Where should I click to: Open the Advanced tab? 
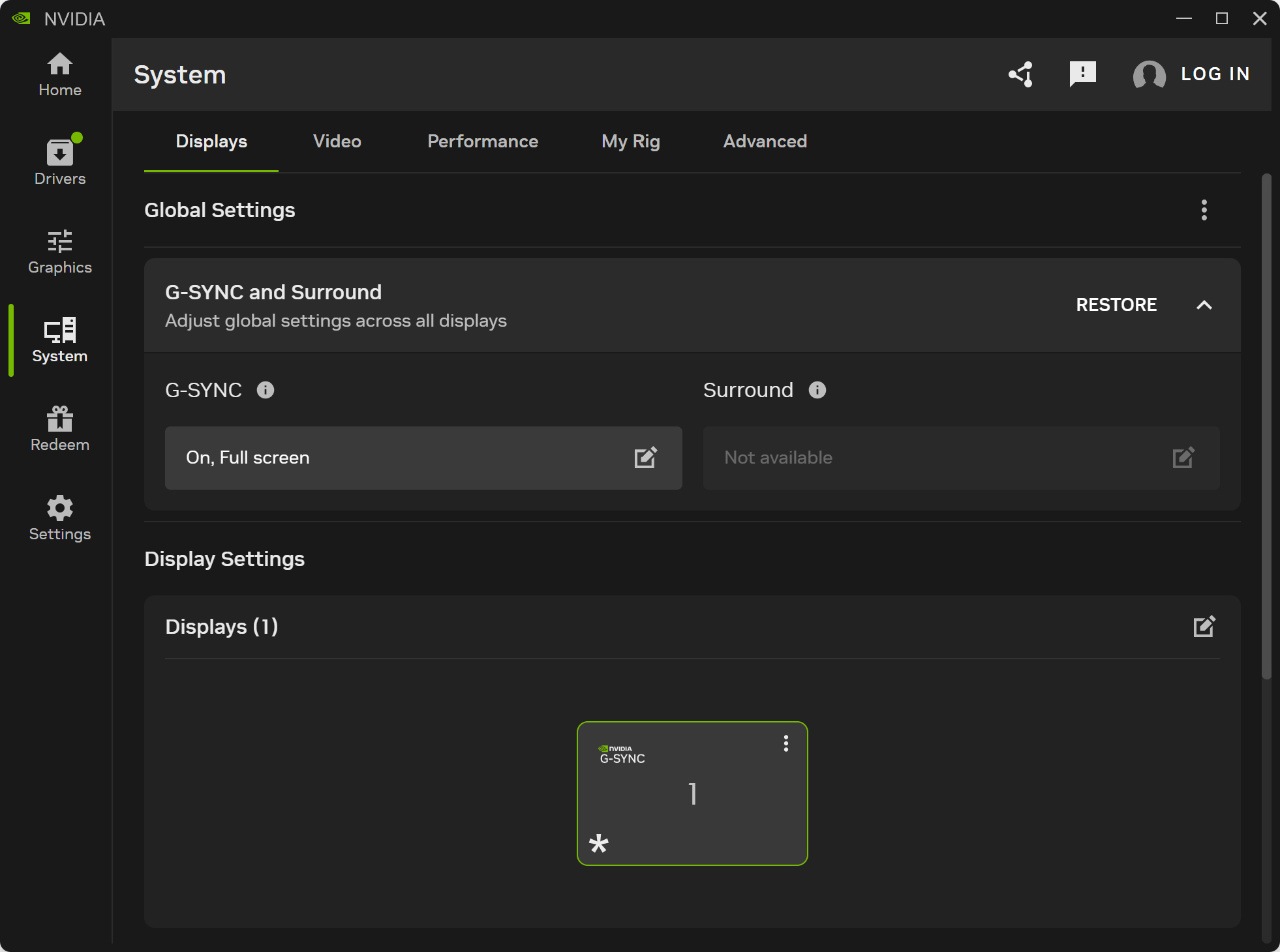pyautogui.click(x=765, y=141)
